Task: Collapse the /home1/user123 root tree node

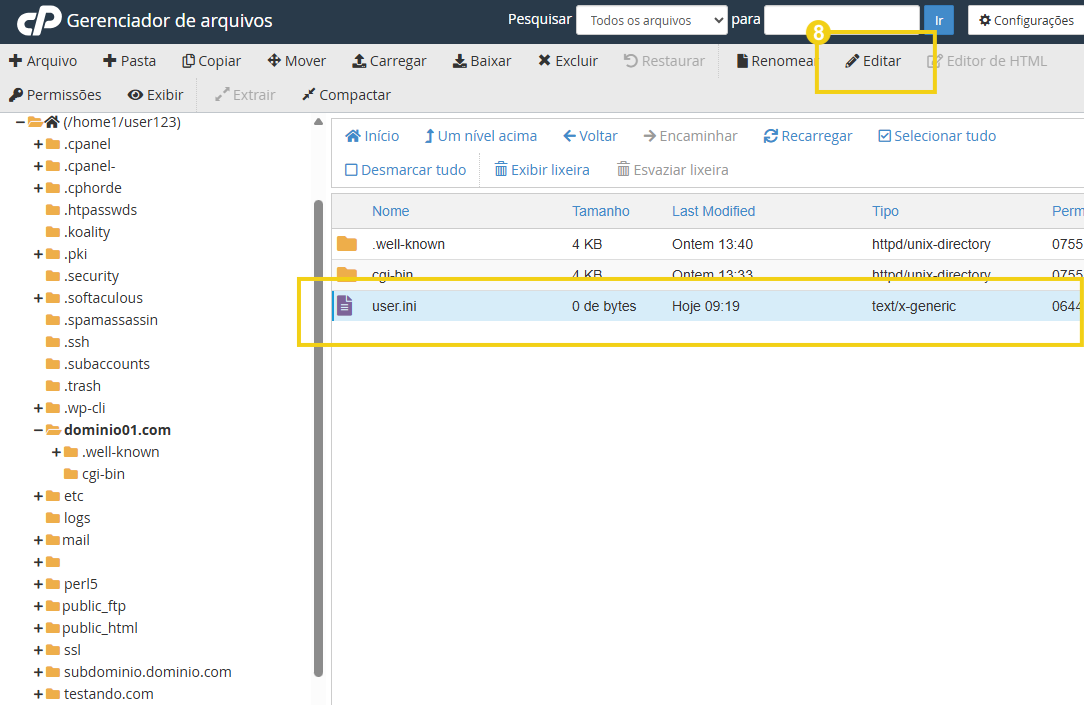Action: click(x=20, y=122)
